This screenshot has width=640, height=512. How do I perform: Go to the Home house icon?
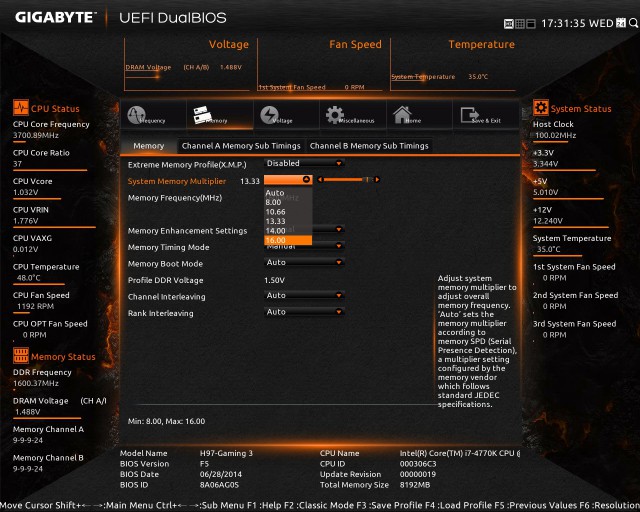pos(402,114)
